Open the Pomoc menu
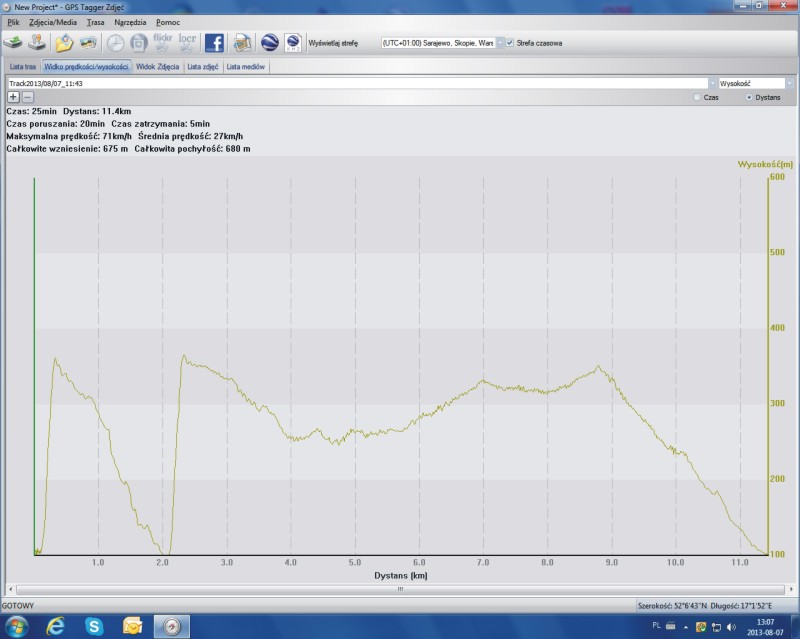 (168, 22)
